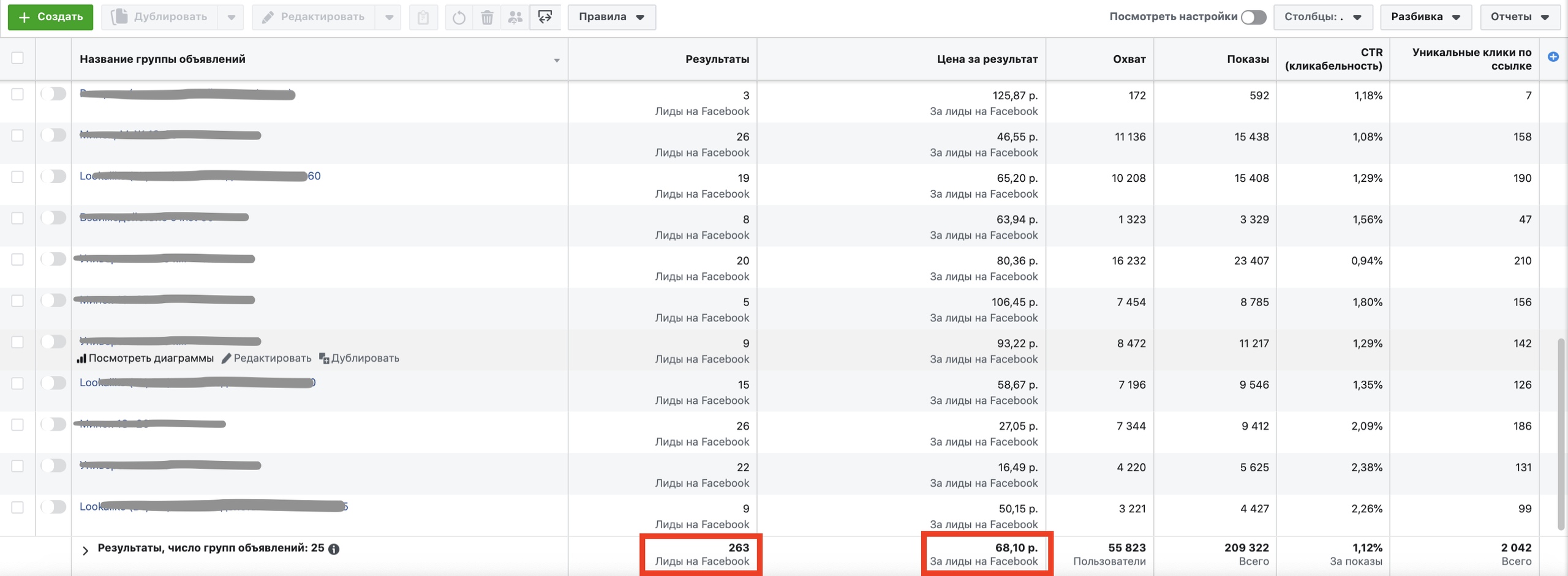Open the 'Правила' rules menu
1568x576 pixels.
point(611,17)
